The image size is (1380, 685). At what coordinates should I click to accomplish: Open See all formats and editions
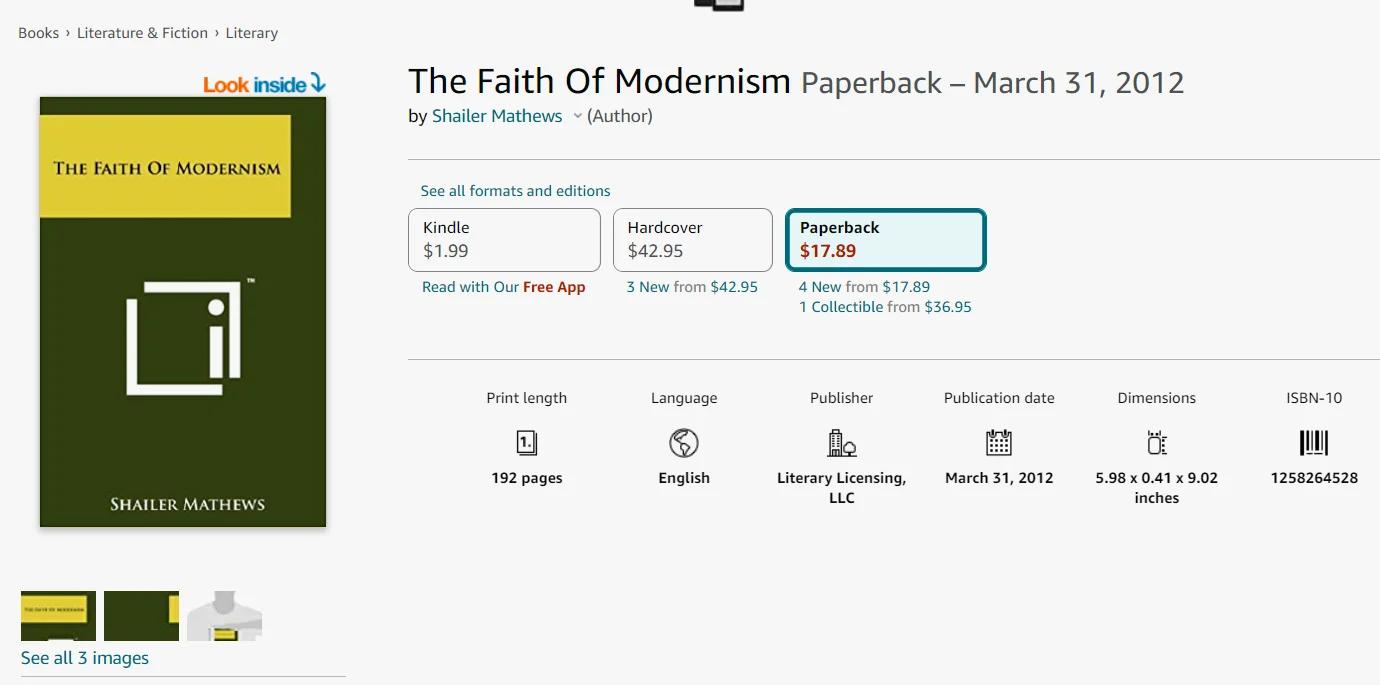coord(515,191)
